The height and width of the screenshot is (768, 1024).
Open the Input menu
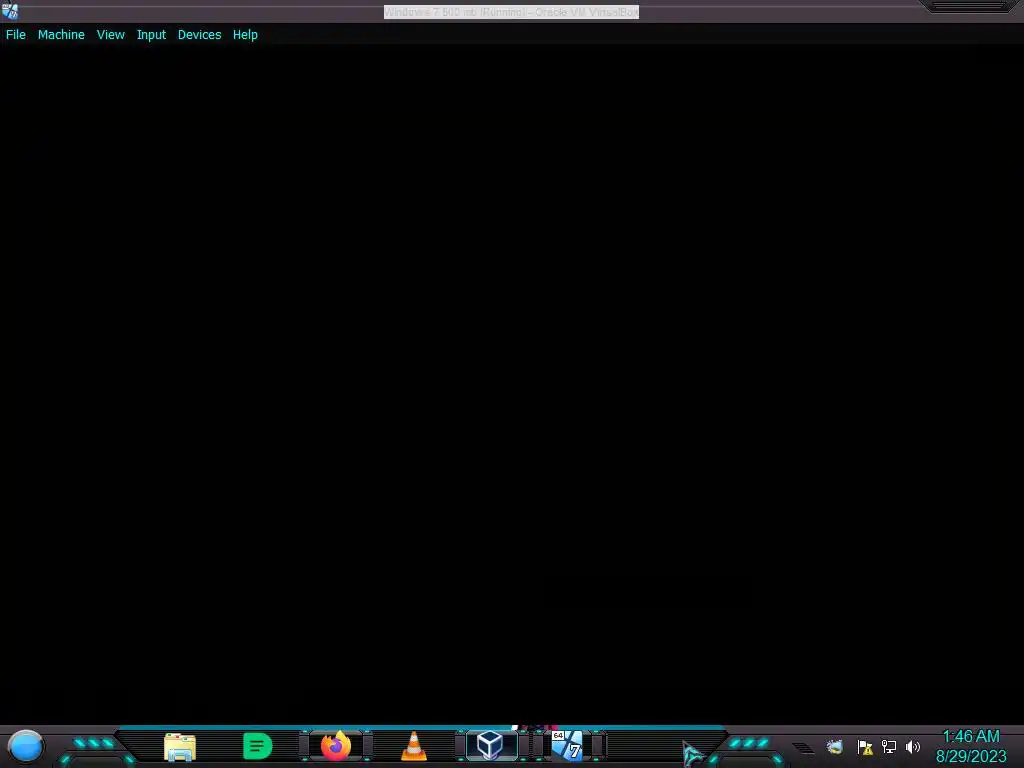point(151,35)
